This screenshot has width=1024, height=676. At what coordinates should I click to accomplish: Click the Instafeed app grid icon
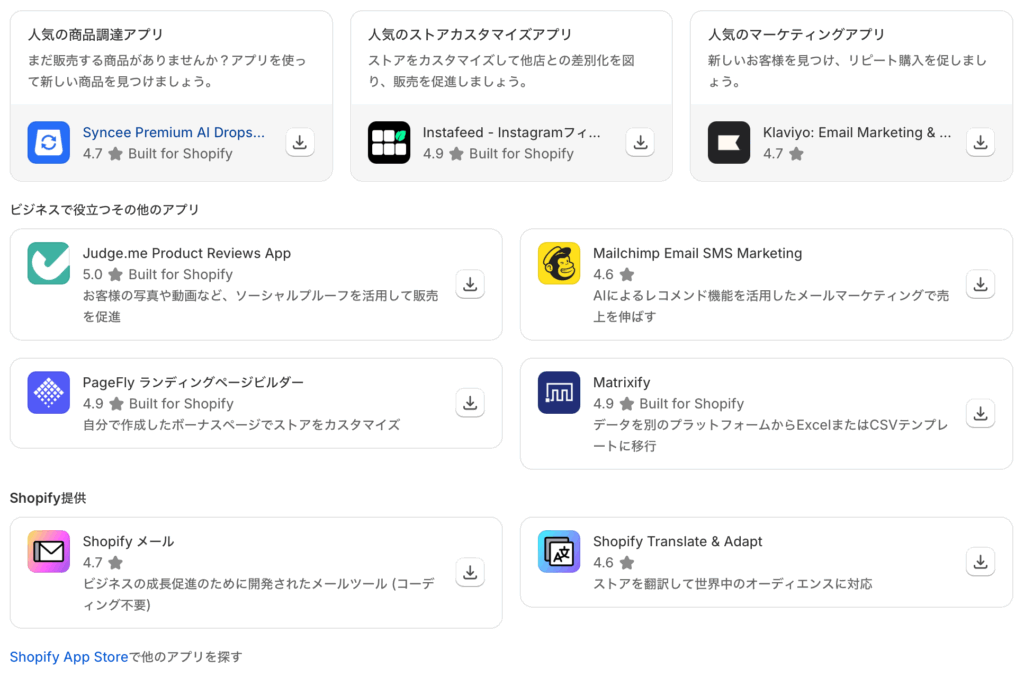coord(389,143)
